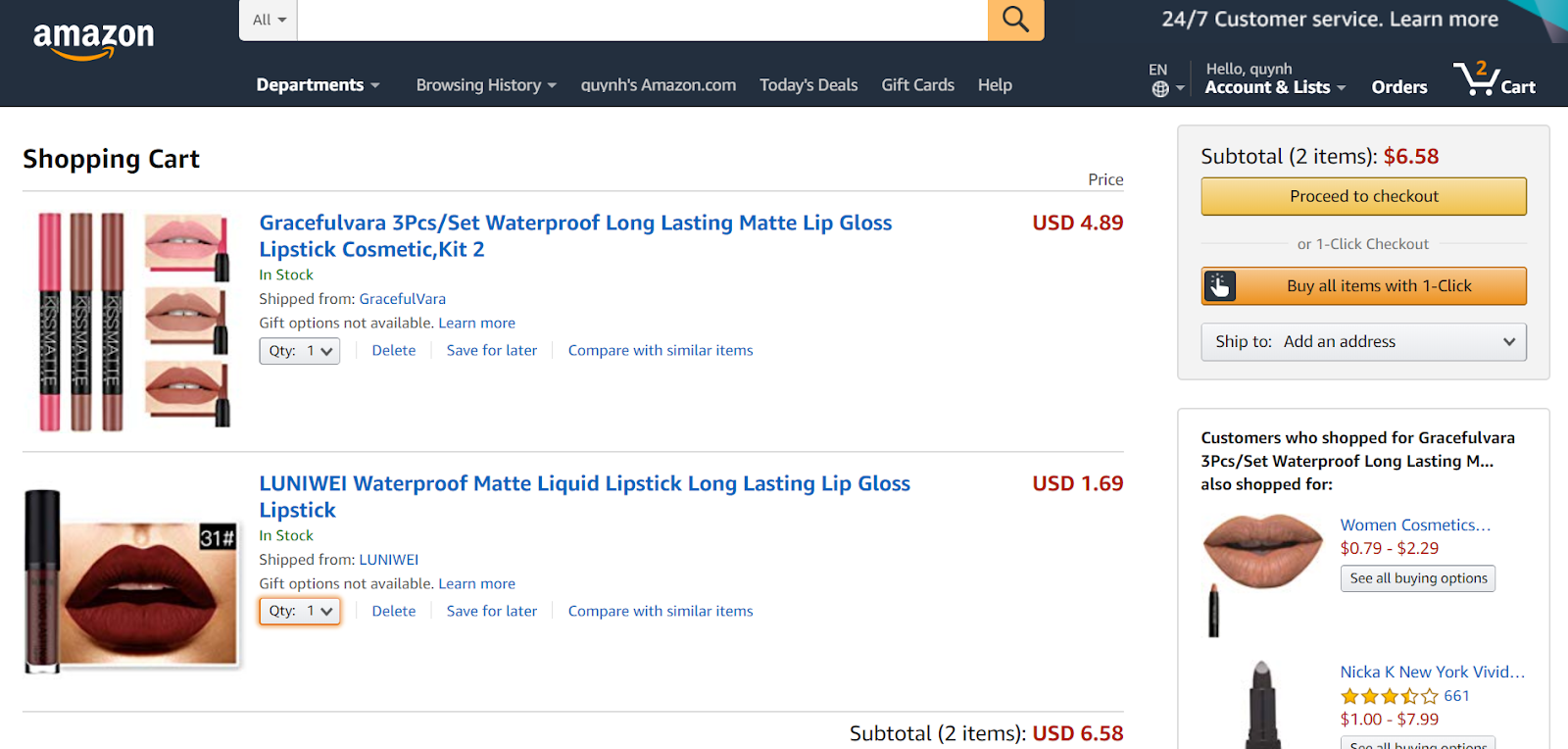Viewport: 1568px width, 749px height.
Task: Save the Gracefulvara item for later
Action: (492, 350)
